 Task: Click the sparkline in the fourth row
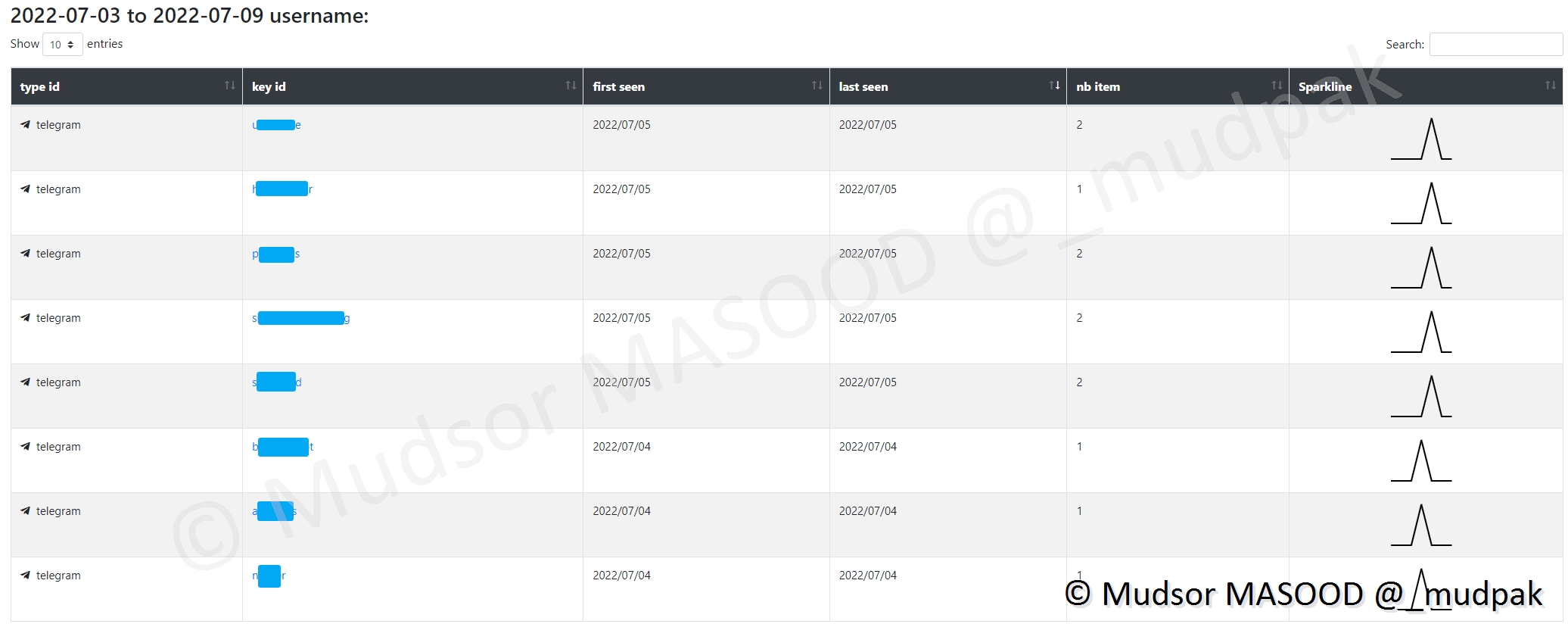1421,332
